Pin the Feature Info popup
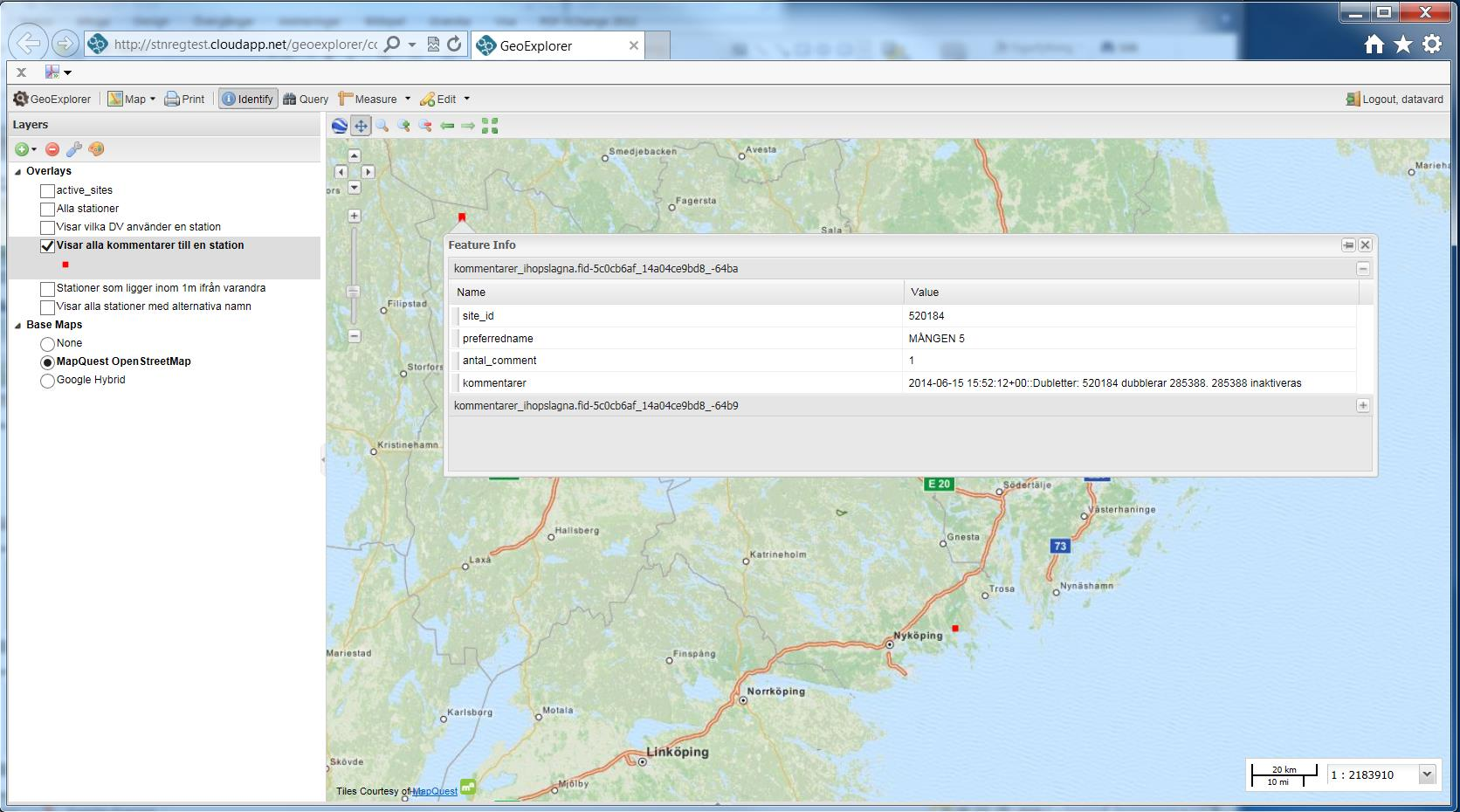Screen dimensions: 1460x812 pyautogui.click(x=1348, y=245)
